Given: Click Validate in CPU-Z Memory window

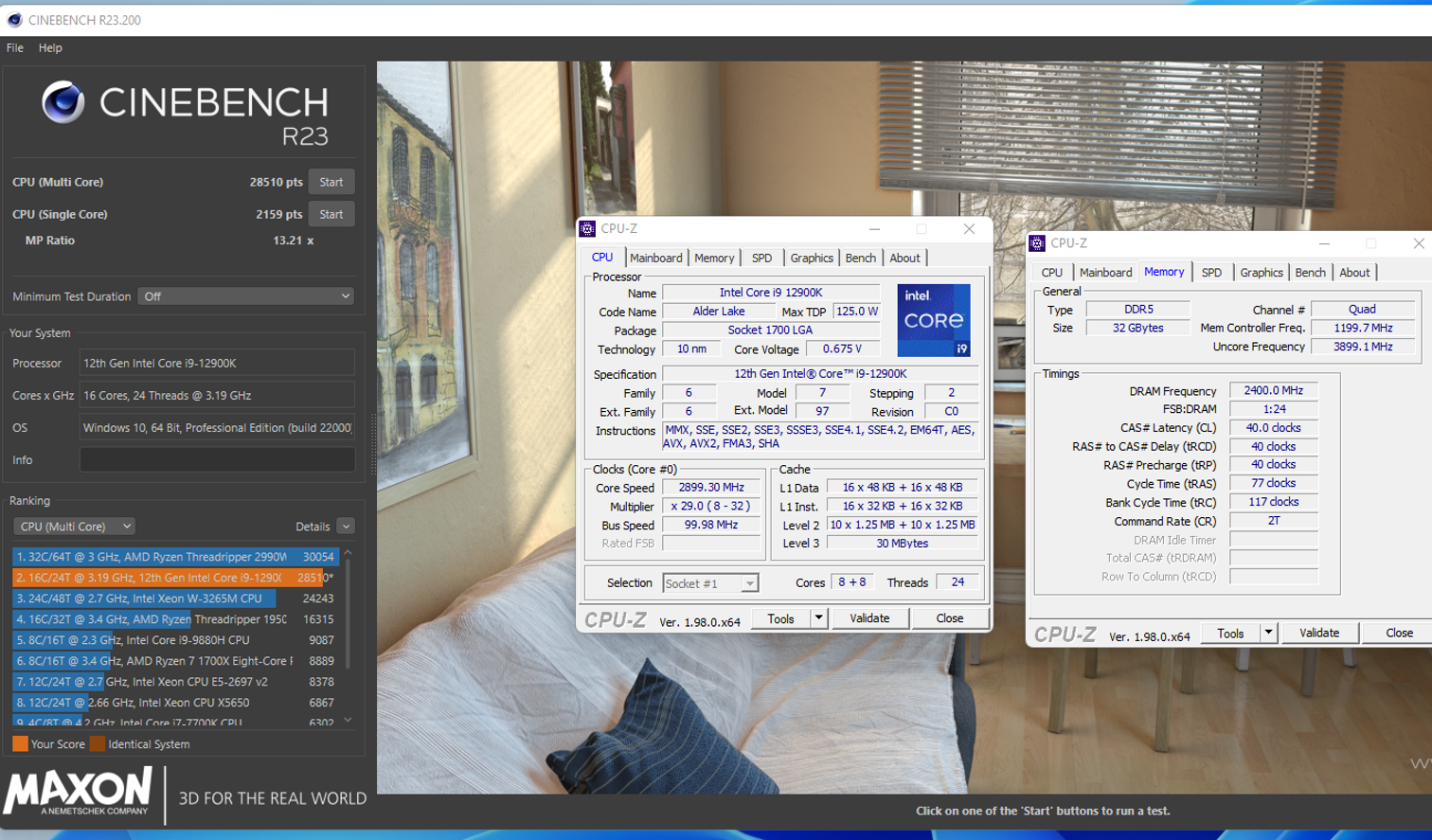Looking at the screenshot, I should click(x=1319, y=634).
